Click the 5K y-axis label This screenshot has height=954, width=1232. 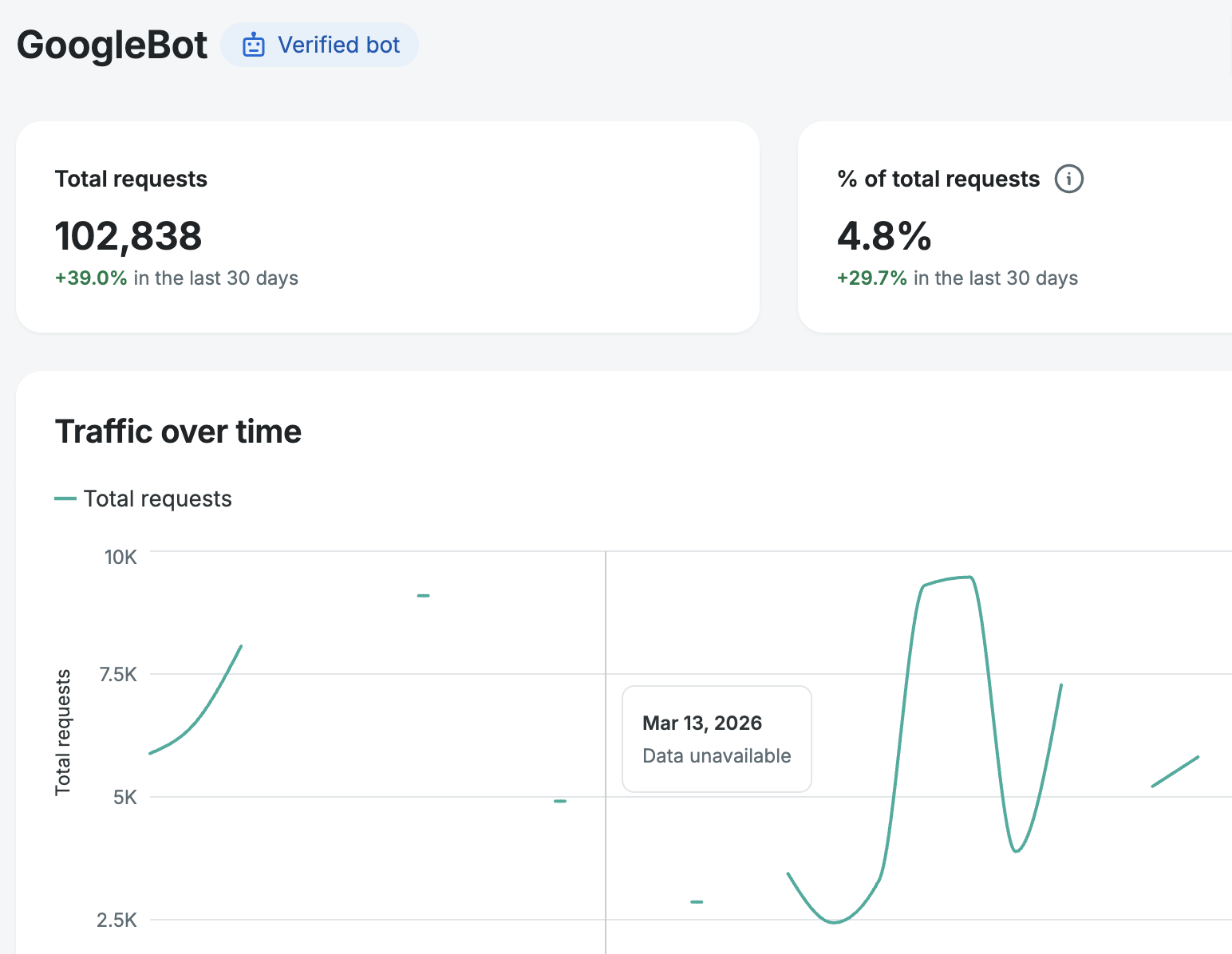tap(124, 798)
